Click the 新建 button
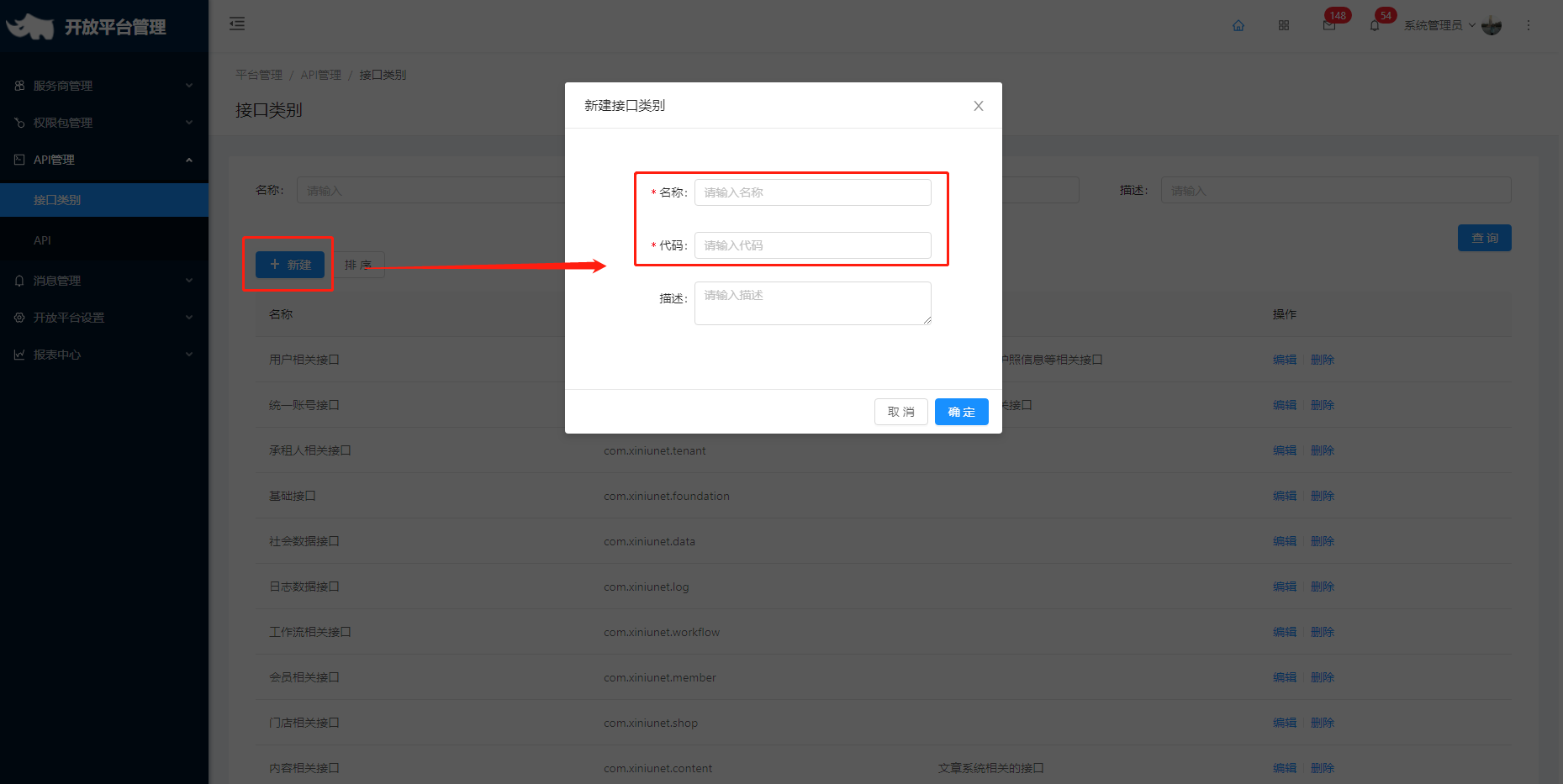 (x=290, y=265)
